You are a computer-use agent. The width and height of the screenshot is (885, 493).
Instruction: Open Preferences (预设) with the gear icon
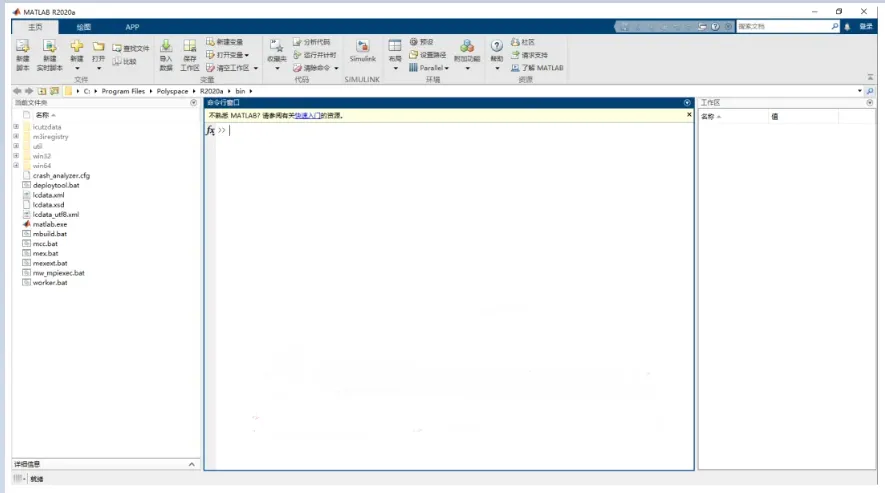421,42
